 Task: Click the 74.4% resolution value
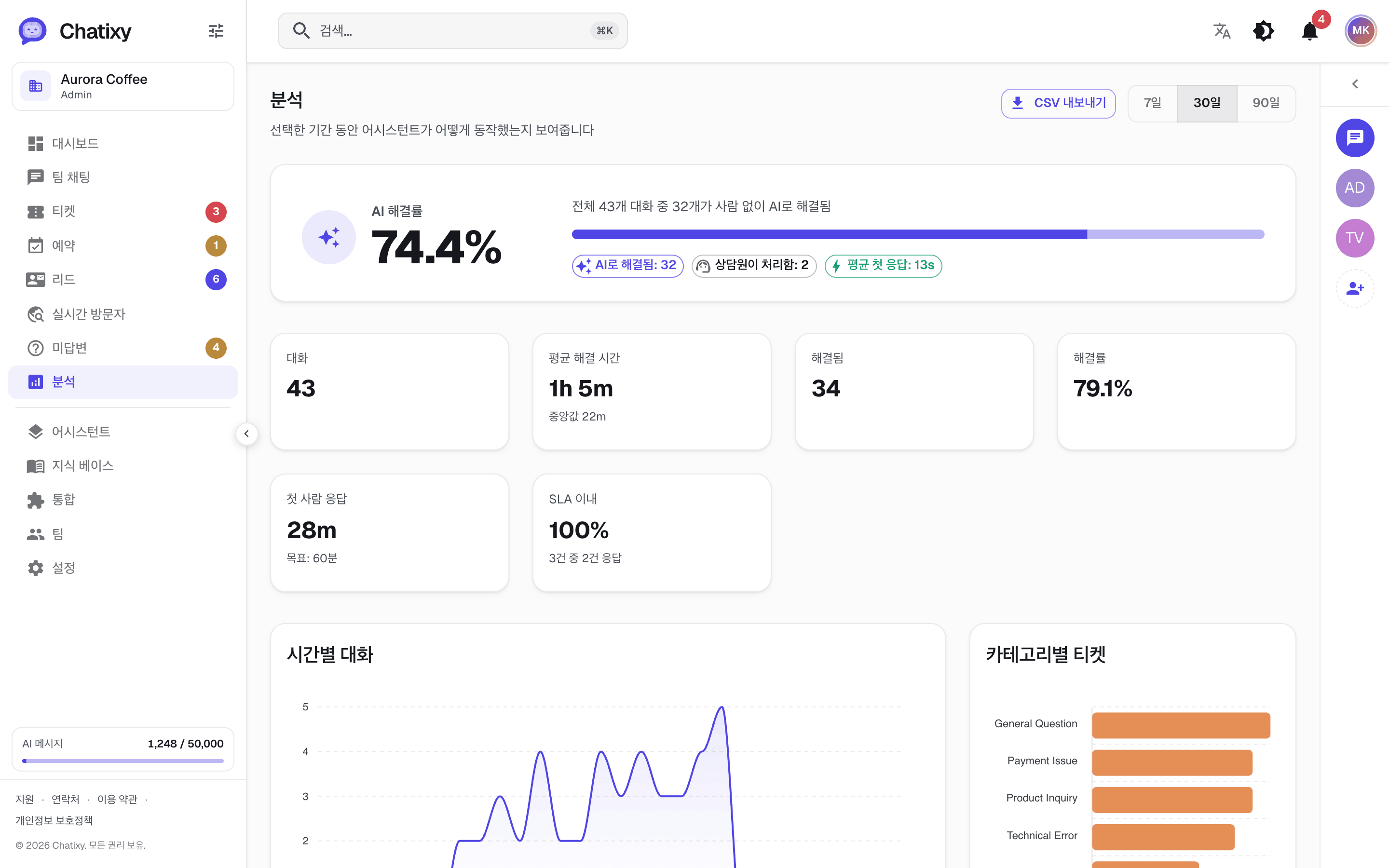[436, 247]
